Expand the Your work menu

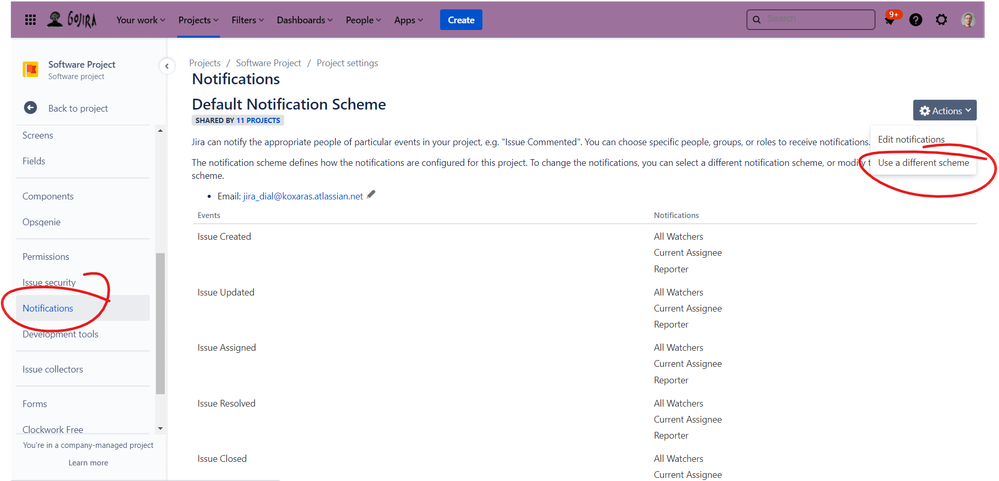pyautogui.click(x=141, y=20)
